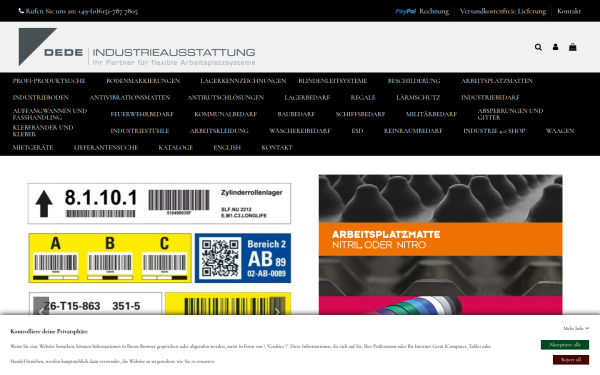Open Wäschereibedarf menu item

[x=300, y=131]
